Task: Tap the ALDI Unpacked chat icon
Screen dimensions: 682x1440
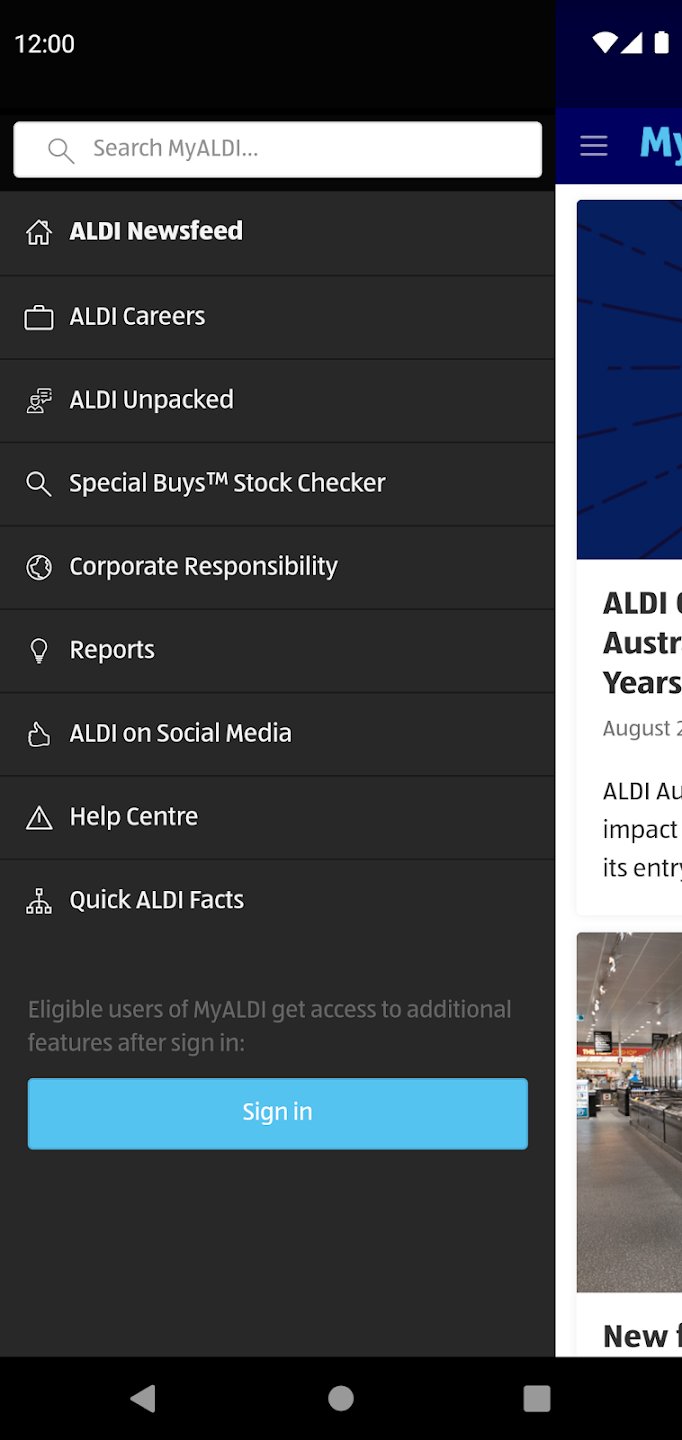Action: coord(39,401)
